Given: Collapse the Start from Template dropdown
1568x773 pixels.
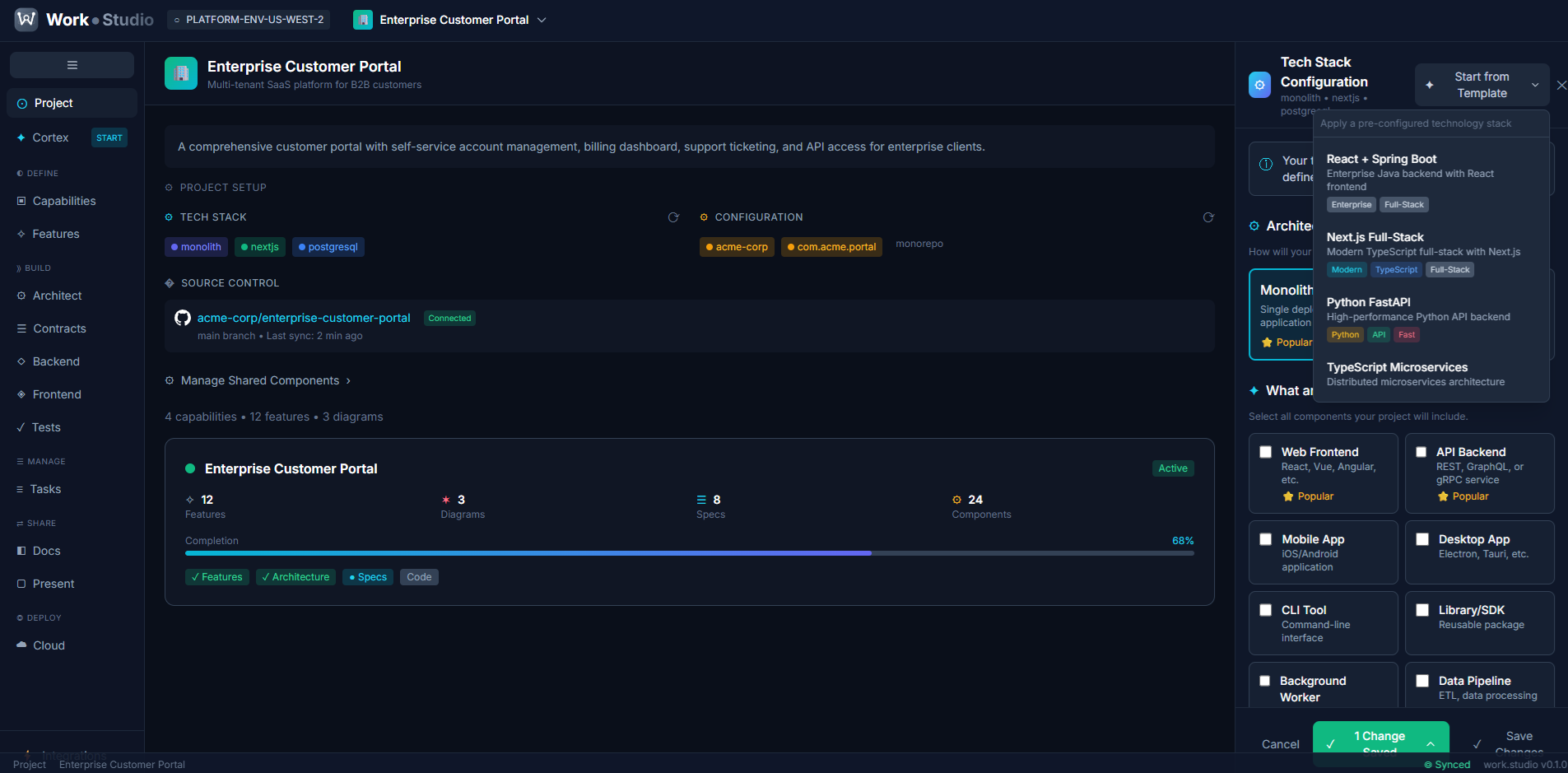Looking at the screenshot, I should 1482,85.
